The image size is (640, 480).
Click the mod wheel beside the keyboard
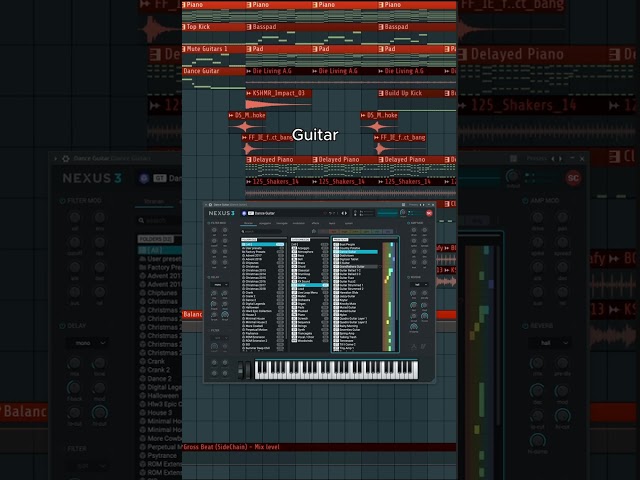point(248,370)
